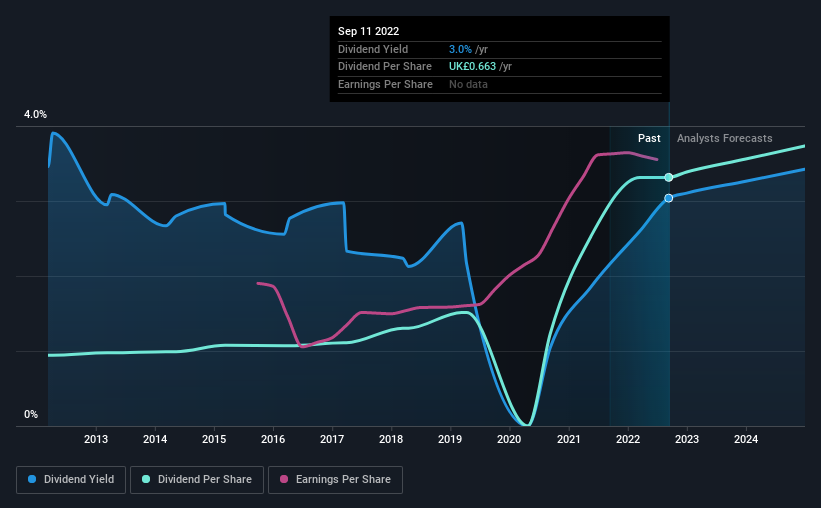The height and width of the screenshot is (508, 821).
Task: Select the teal data point on Dividend Per Share line
Action: coord(669,178)
